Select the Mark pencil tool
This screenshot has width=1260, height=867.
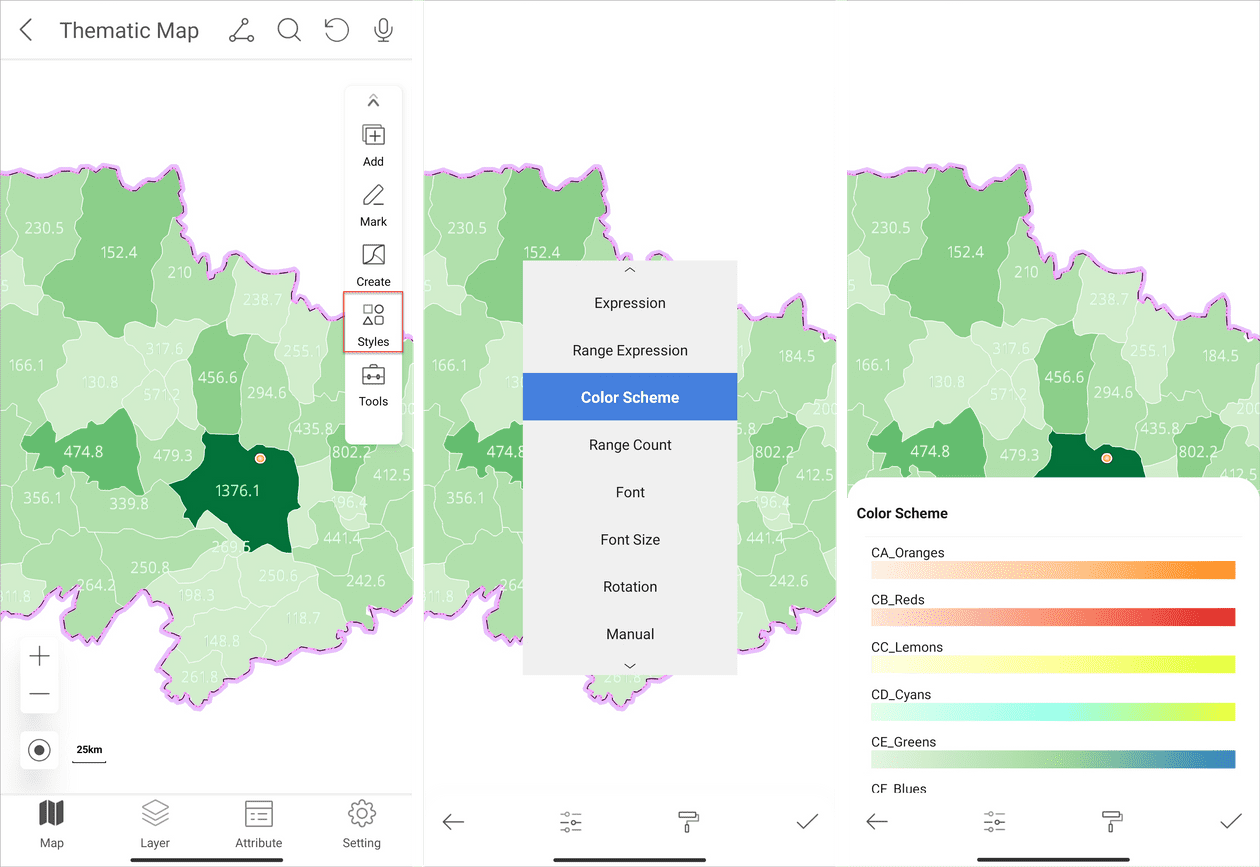point(373,204)
